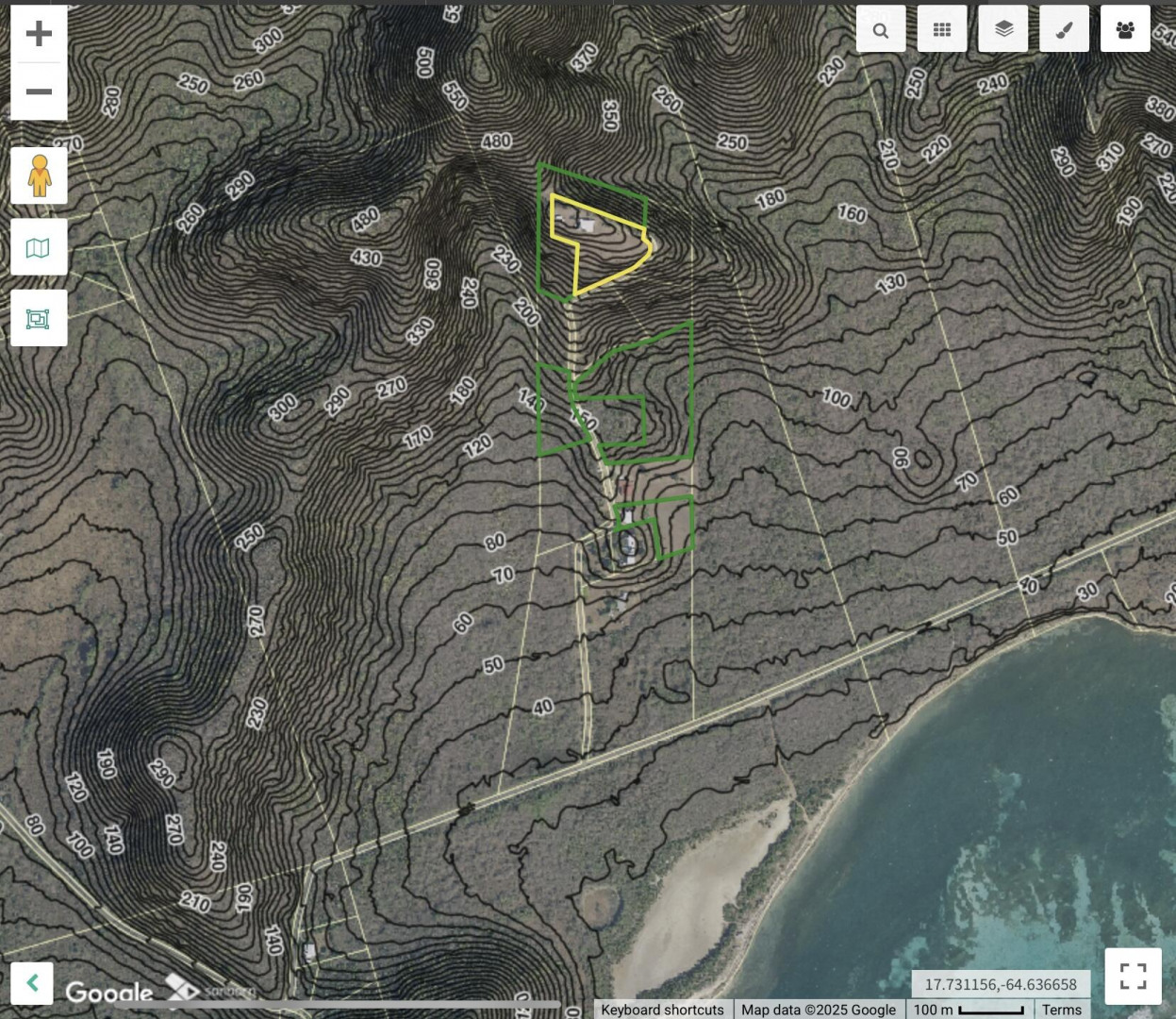Click the coordinates readout box
The image size is (1176, 1019).
click(x=1000, y=984)
